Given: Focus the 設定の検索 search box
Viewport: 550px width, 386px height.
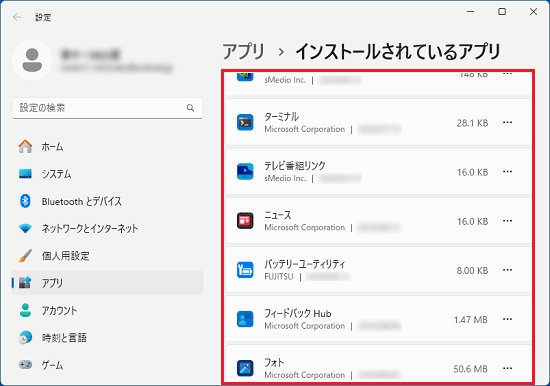Looking at the screenshot, I should [x=107, y=108].
